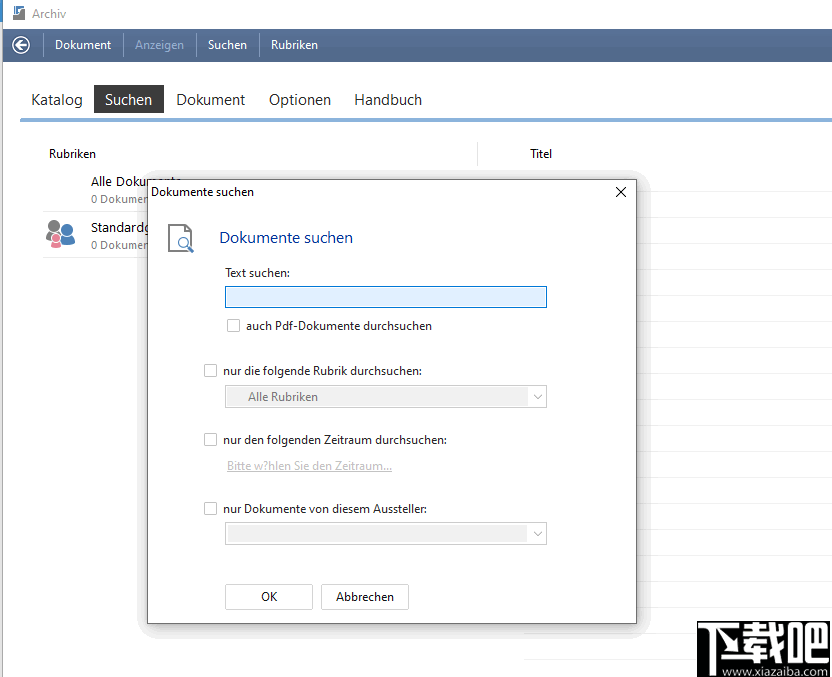The image size is (832, 677).
Task: Check nur Dokumente von diesem Aussteller
Action: click(x=211, y=508)
